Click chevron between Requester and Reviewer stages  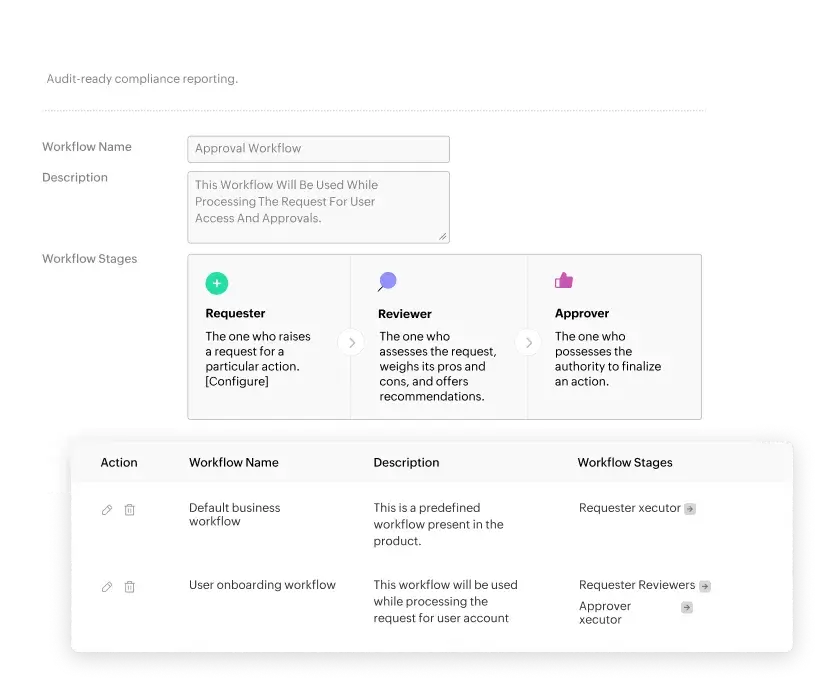[x=351, y=343]
